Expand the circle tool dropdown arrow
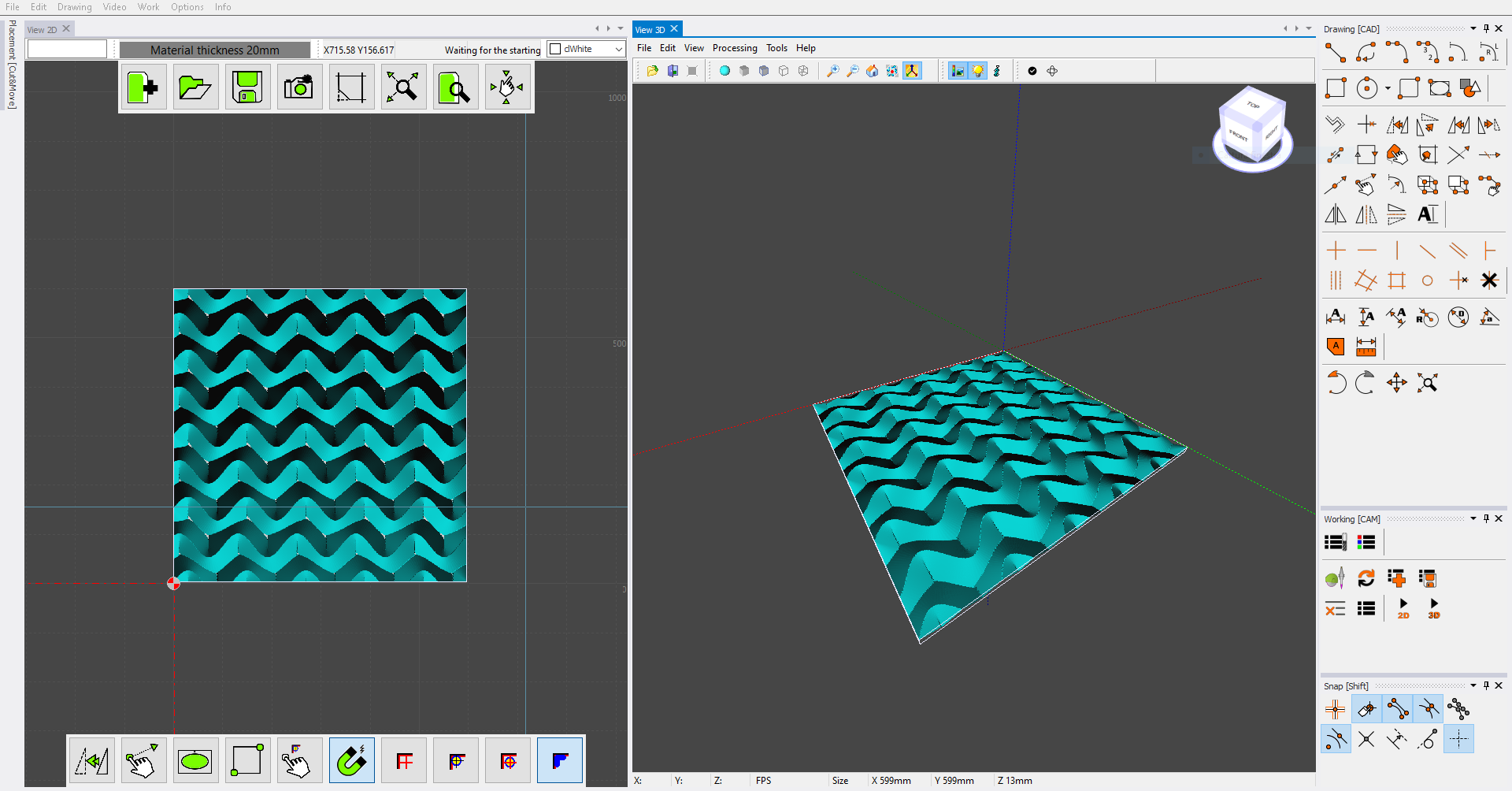The width and height of the screenshot is (1512, 791). click(x=1388, y=88)
